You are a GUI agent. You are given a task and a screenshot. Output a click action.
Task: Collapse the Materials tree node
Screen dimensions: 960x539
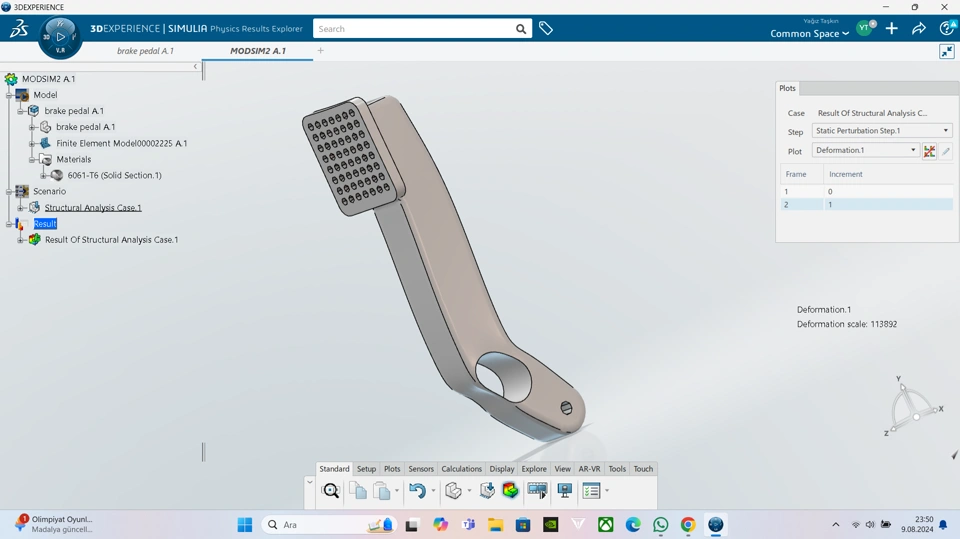[32, 159]
